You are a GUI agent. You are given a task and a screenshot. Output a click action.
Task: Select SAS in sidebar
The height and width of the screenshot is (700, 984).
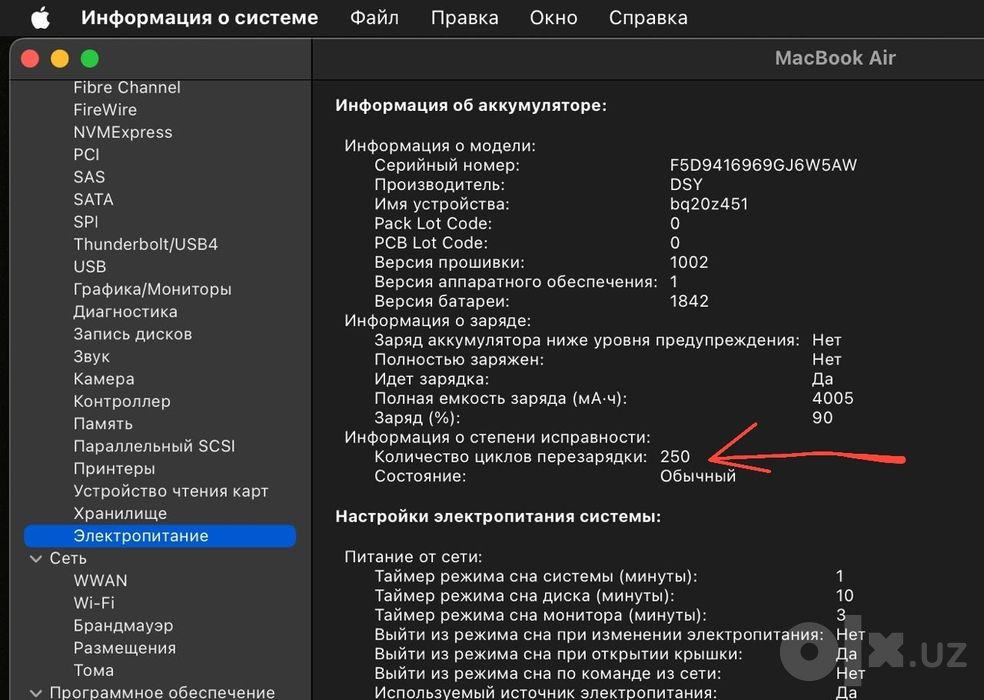[89, 177]
